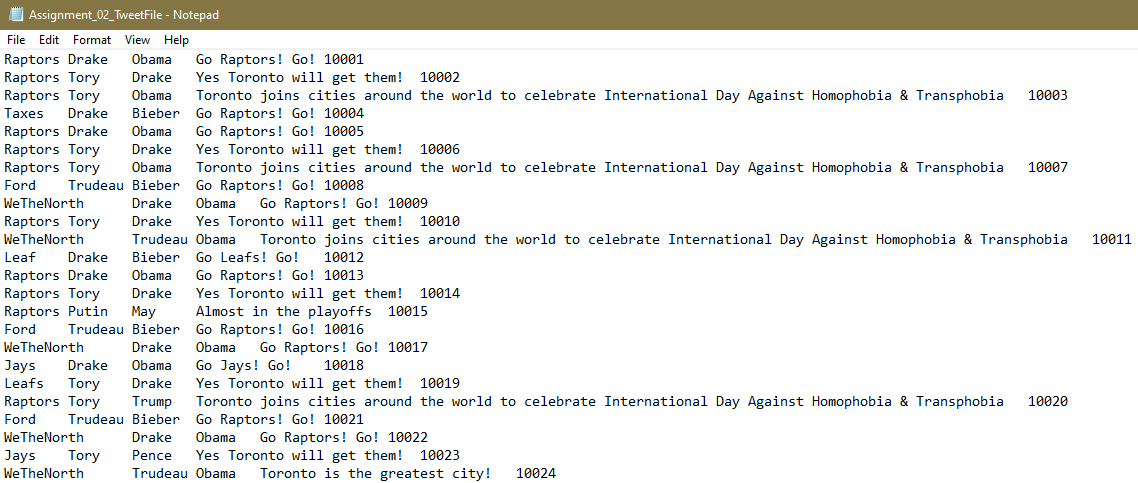This screenshot has width=1138, height=483.
Task: Click the word Taxes on the 10004 line
Action: pyautogui.click(x=24, y=114)
